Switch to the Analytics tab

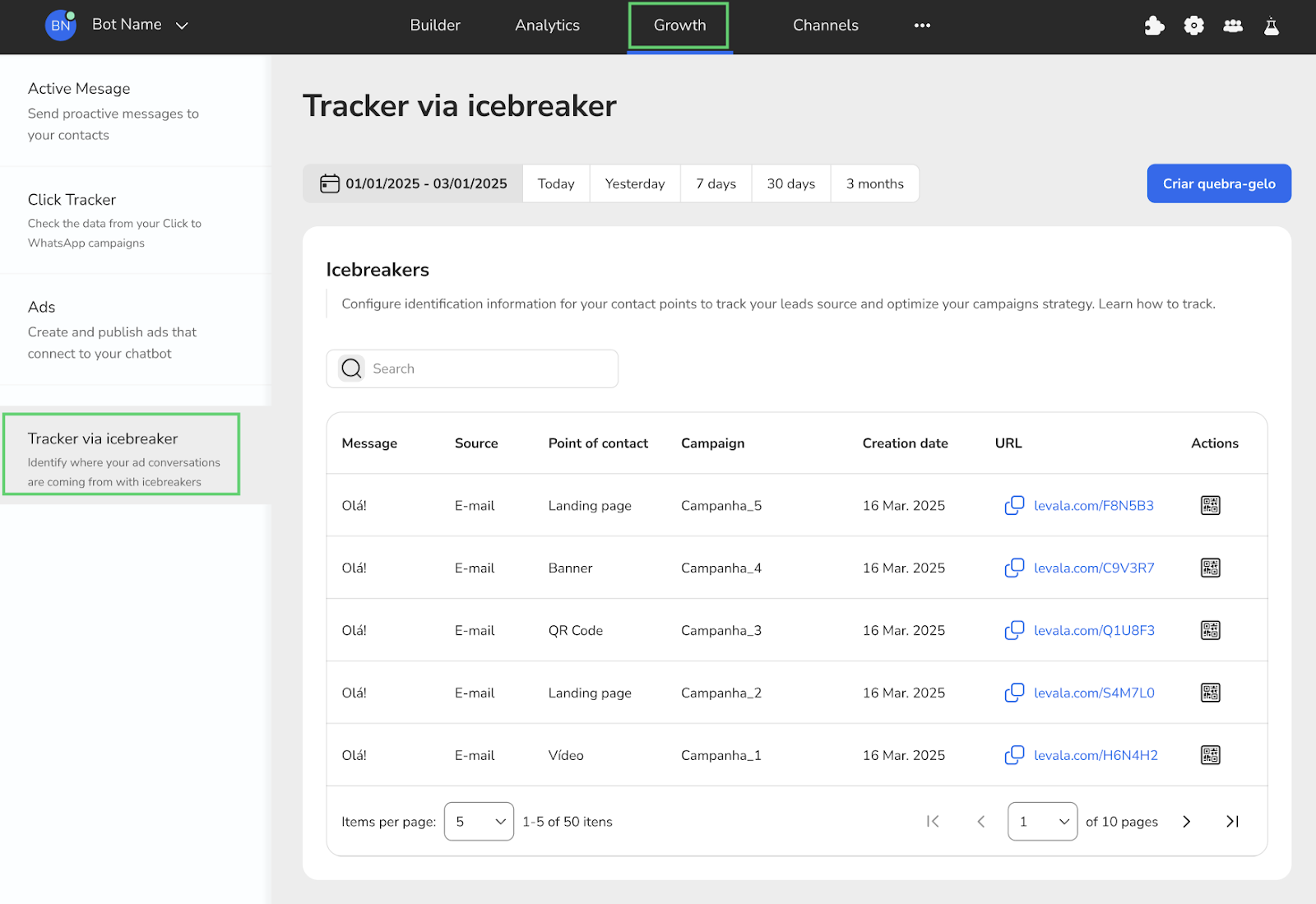click(547, 25)
